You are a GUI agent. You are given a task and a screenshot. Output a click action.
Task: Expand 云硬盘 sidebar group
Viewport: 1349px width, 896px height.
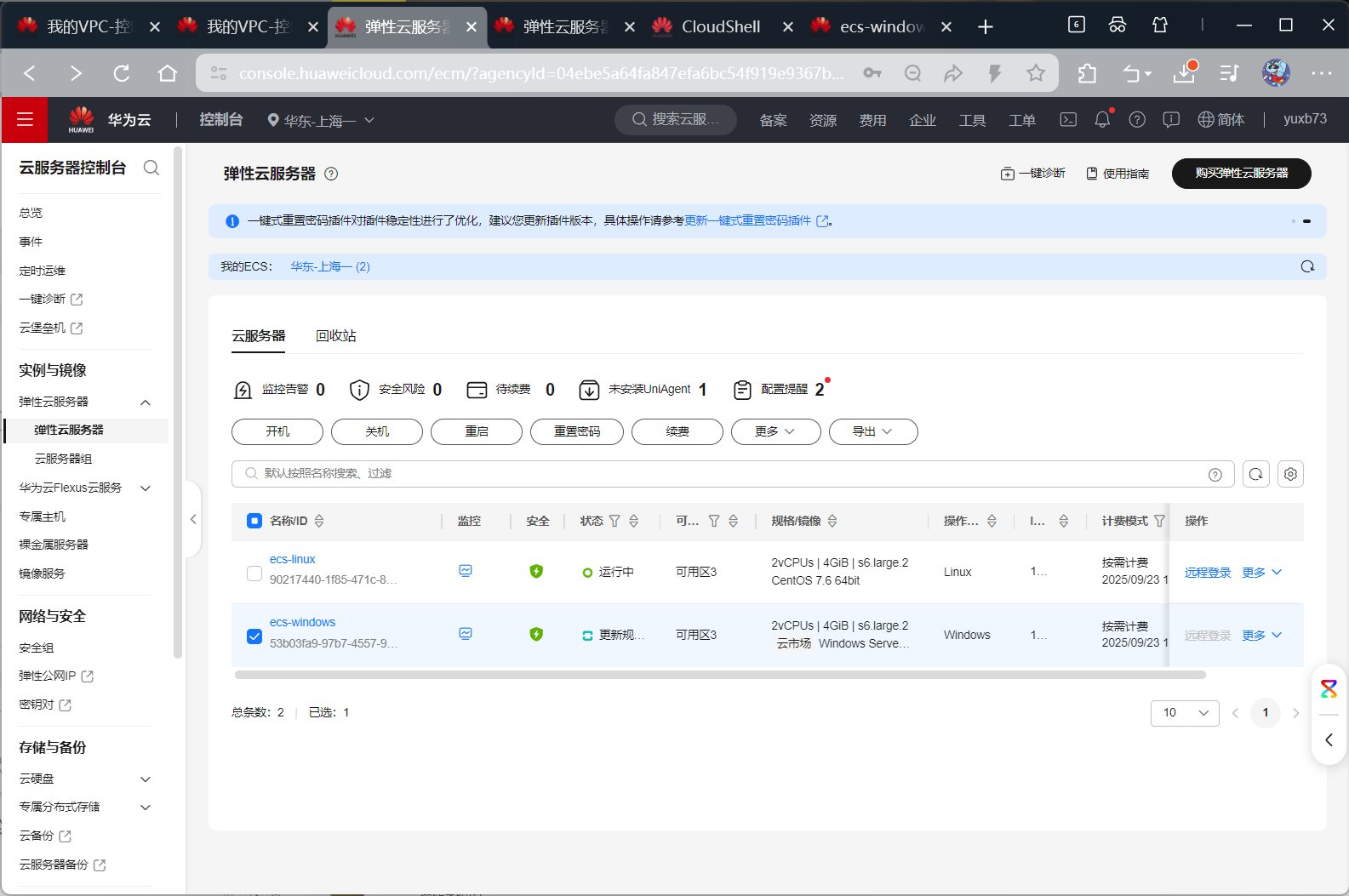[x=146, y=779]
